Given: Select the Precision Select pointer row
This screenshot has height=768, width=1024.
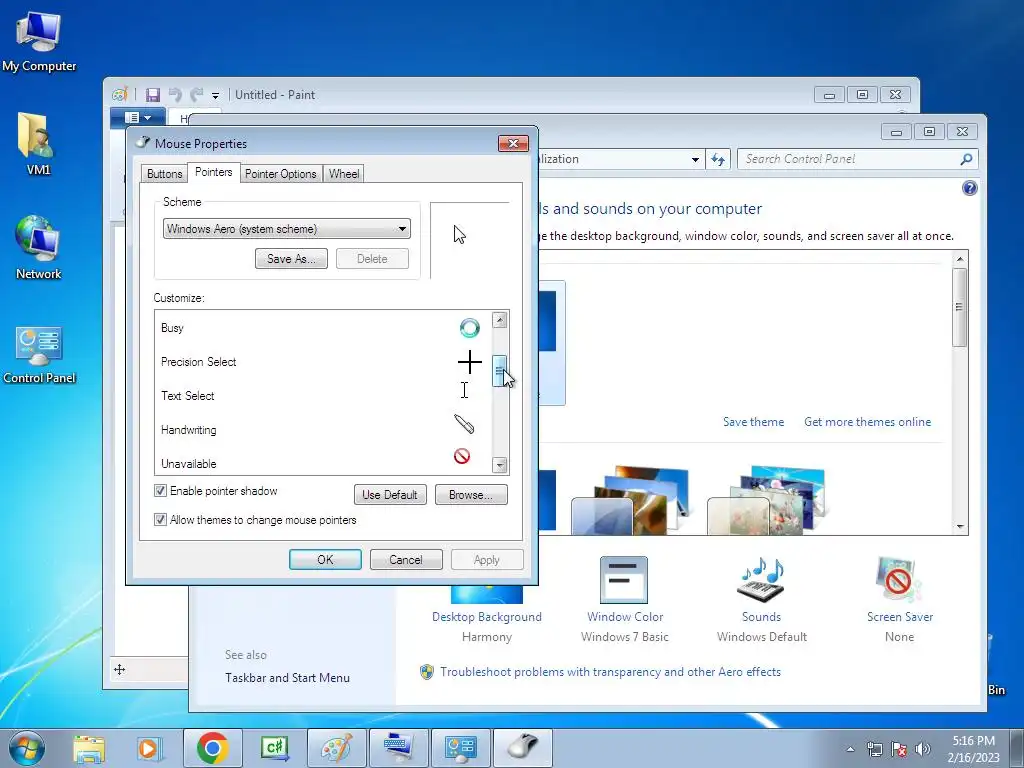Looking at the screenshot, I should point(323,362).
